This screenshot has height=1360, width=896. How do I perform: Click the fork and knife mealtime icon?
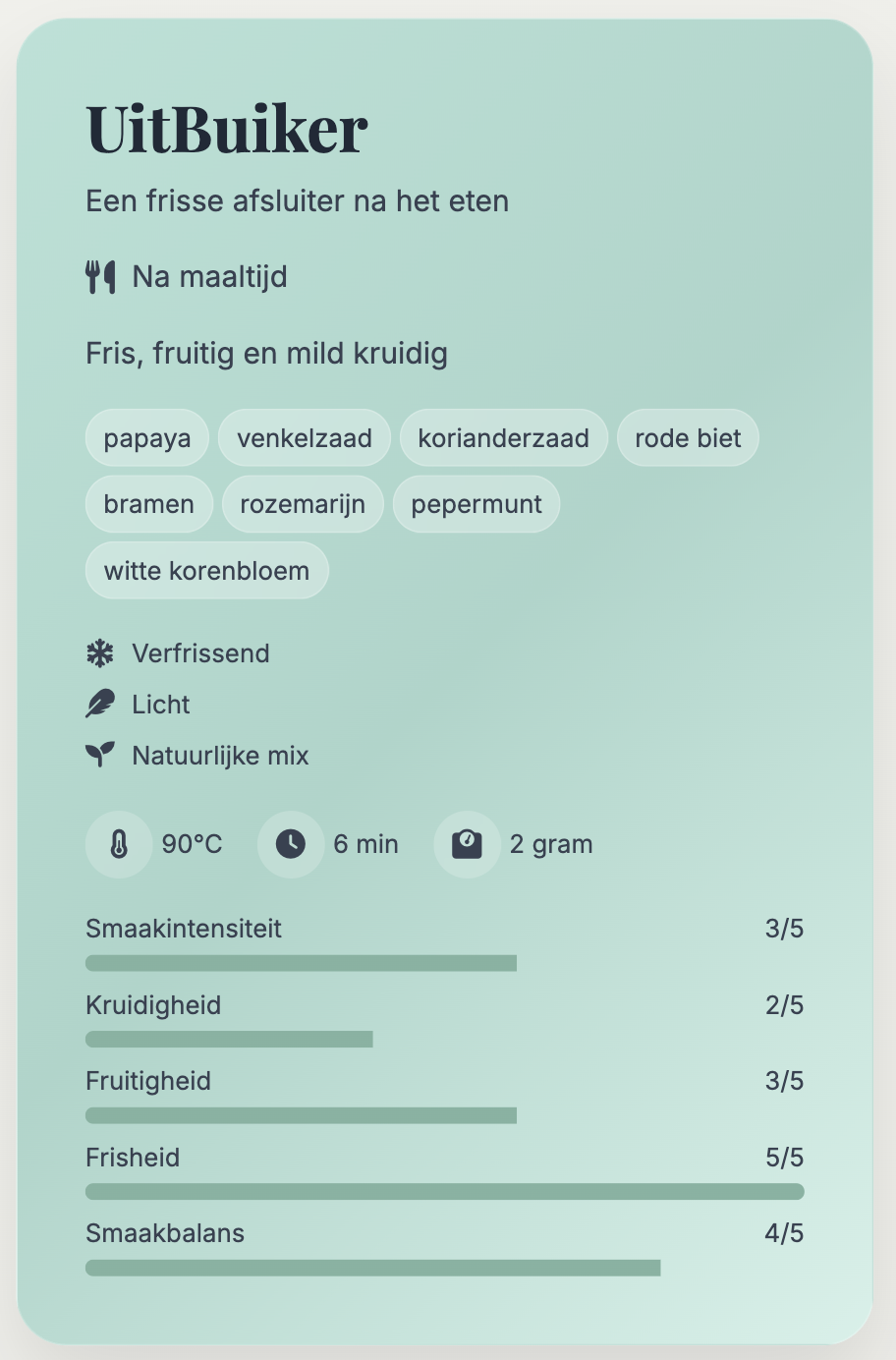100,277
